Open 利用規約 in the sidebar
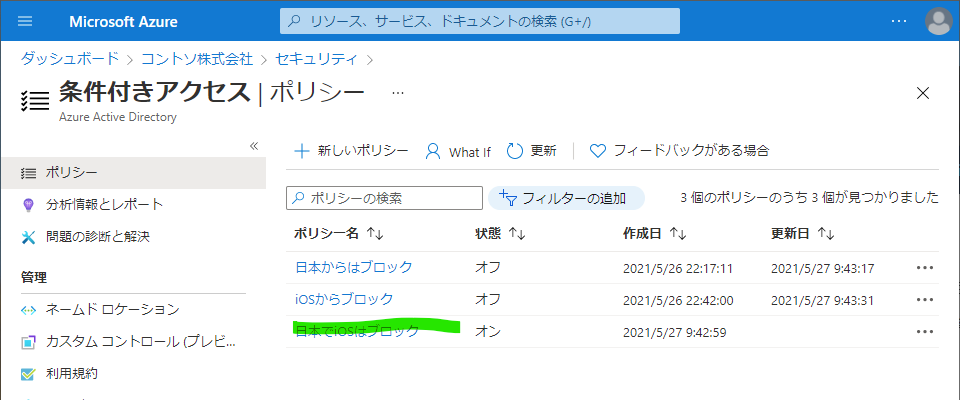 [x=72, y=373]
